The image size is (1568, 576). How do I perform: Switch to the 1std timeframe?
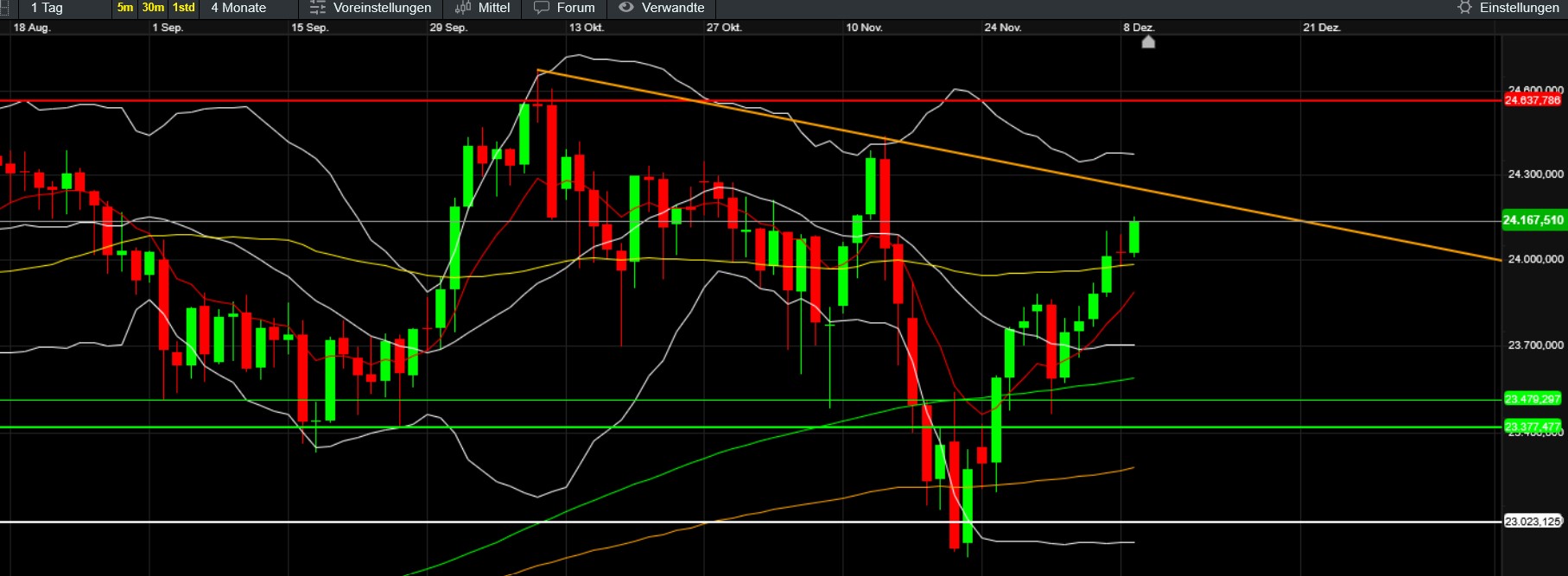184,8
